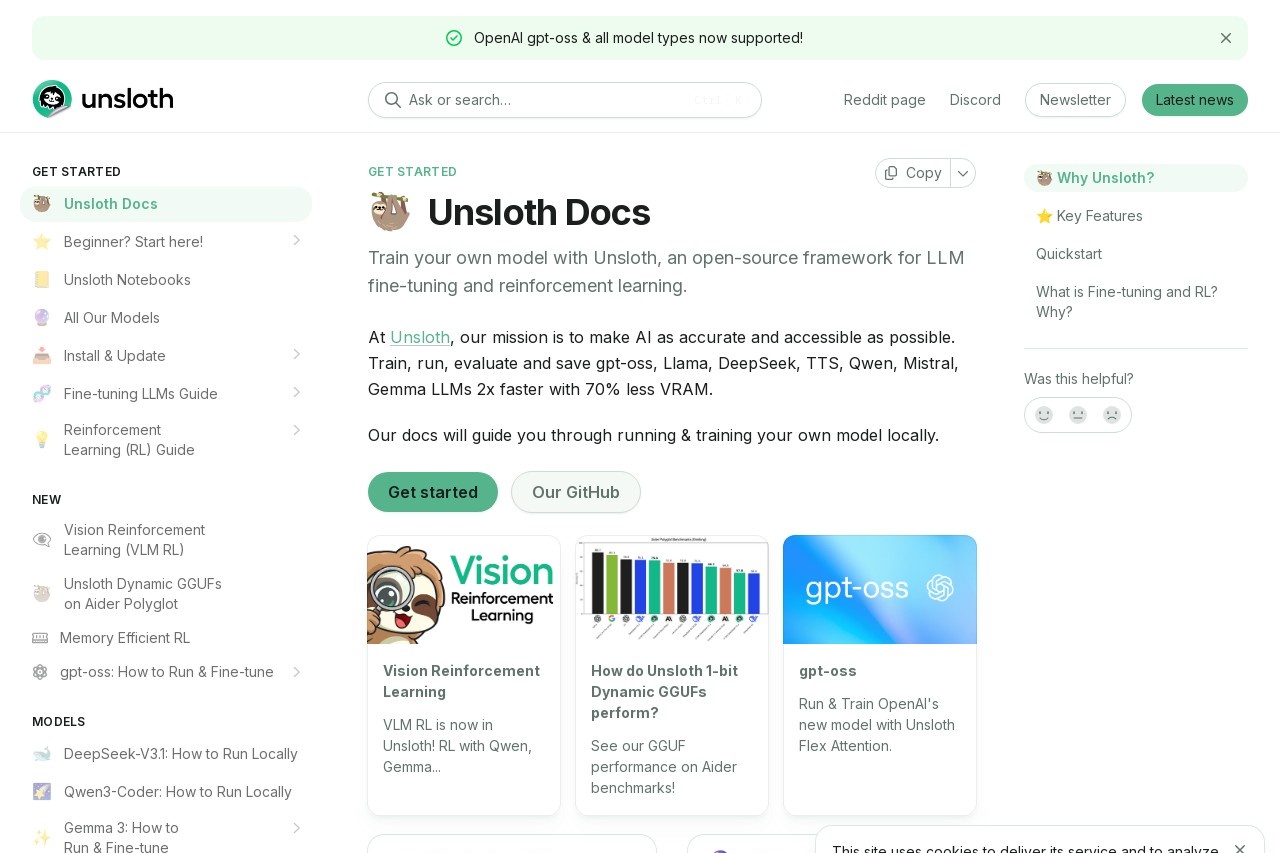1280x853 pixels.
Task: Open All Our Models sidebar page
Action: (166, 318)
